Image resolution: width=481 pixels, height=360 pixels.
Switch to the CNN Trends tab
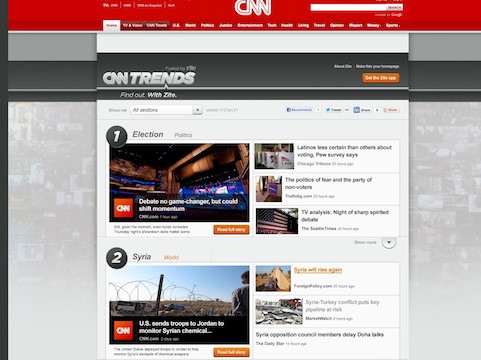pos(157,25)
